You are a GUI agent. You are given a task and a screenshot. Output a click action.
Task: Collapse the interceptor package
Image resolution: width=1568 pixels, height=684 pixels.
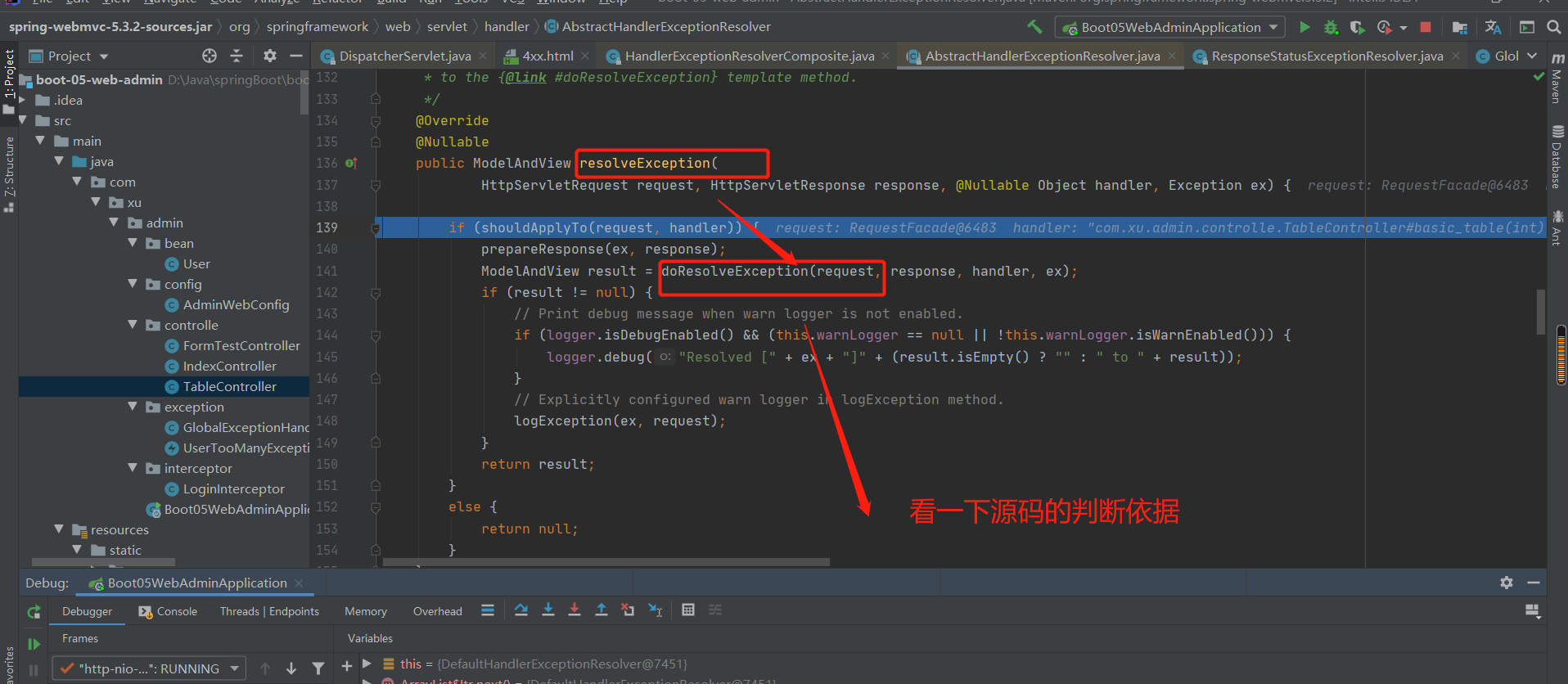coord(133,468)
